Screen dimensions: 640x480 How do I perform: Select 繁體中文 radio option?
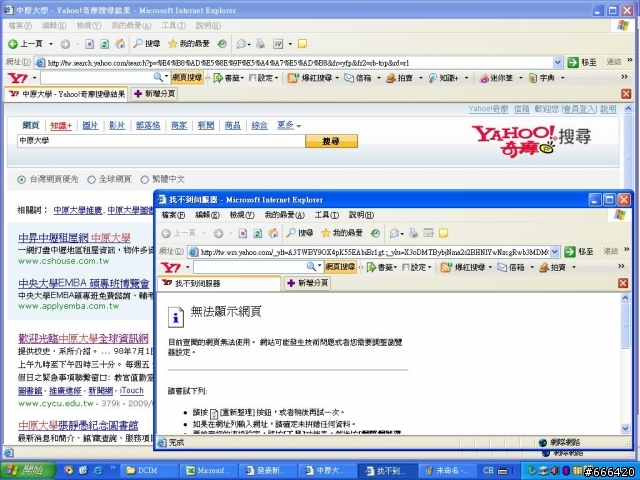pos(144,180)
